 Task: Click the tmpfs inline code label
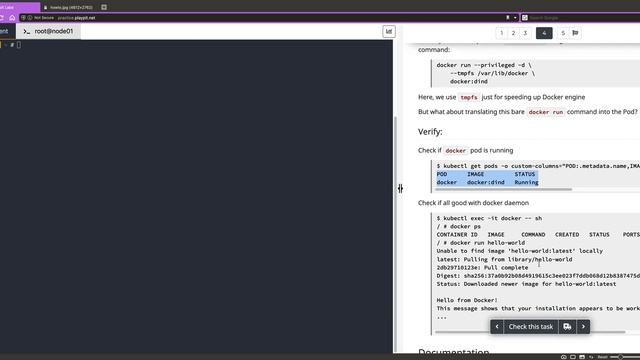tap(469, 98)
